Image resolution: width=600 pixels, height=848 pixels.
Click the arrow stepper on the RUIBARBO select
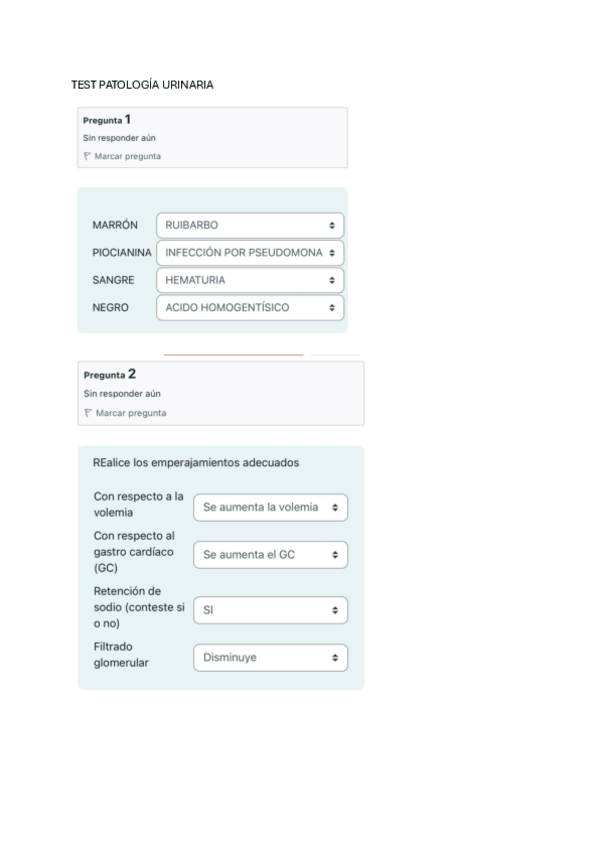(333, 225)
